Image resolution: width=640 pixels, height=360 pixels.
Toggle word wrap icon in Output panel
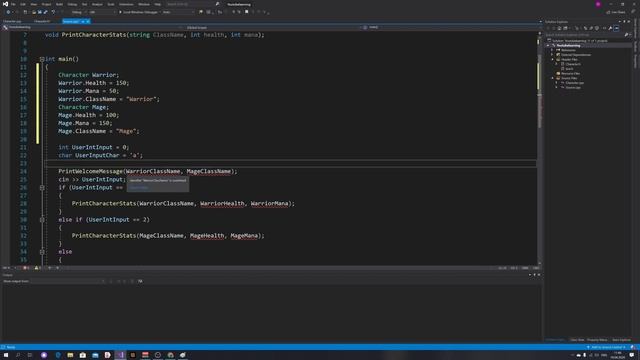click(x=140, y=281)
